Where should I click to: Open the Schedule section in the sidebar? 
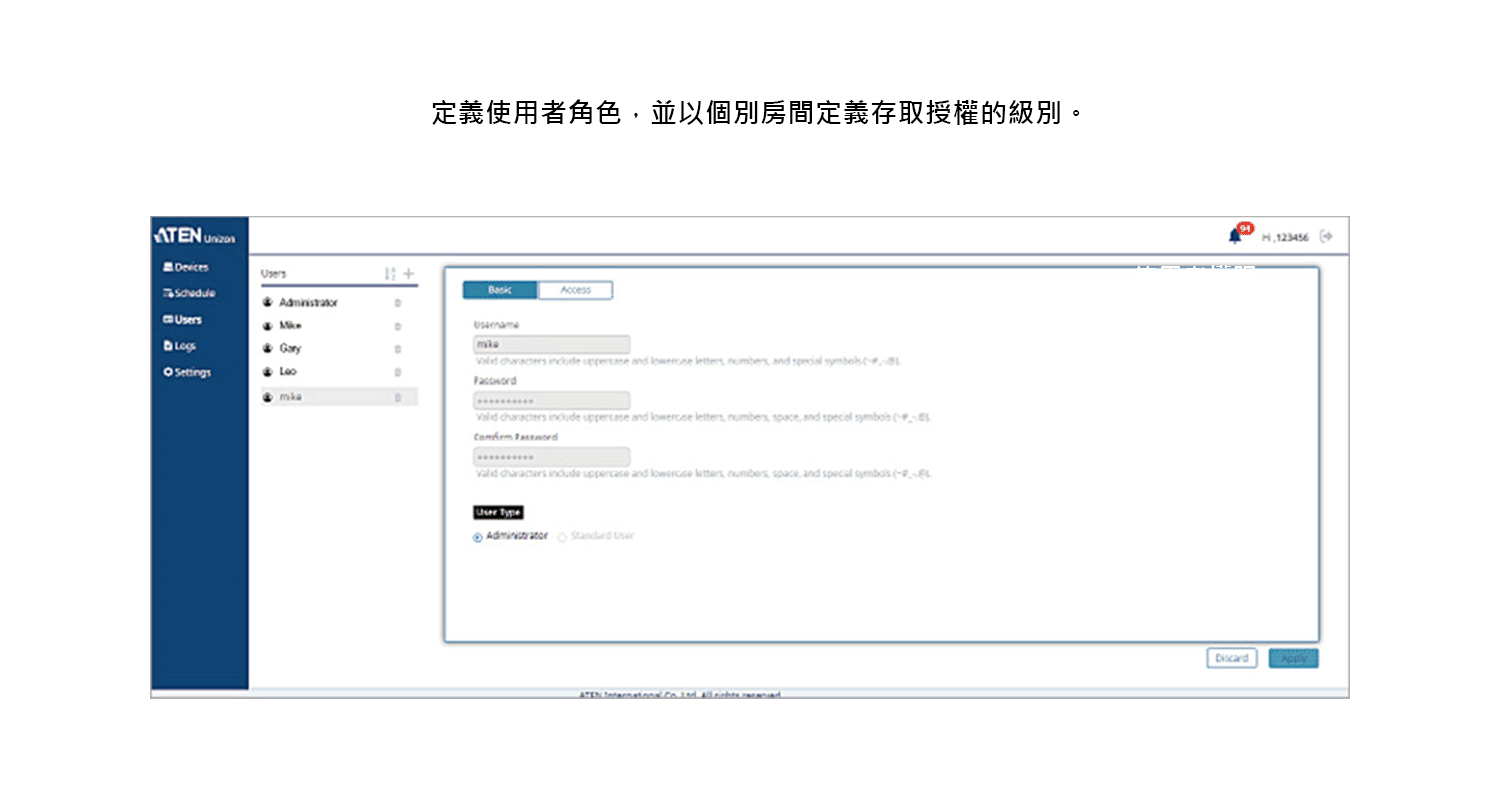[190, 293]
